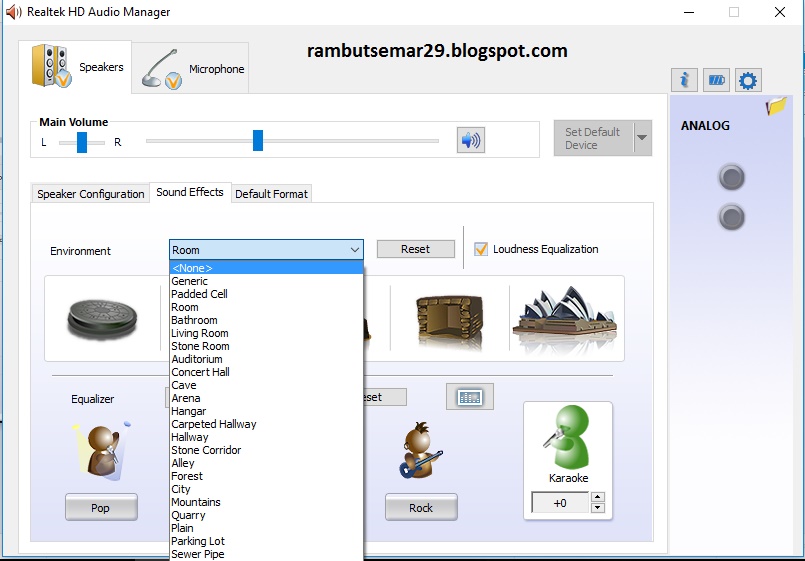This screenshot has height=561, width=805.
Task: Choose Plain environment option
Action: point(266,528)
